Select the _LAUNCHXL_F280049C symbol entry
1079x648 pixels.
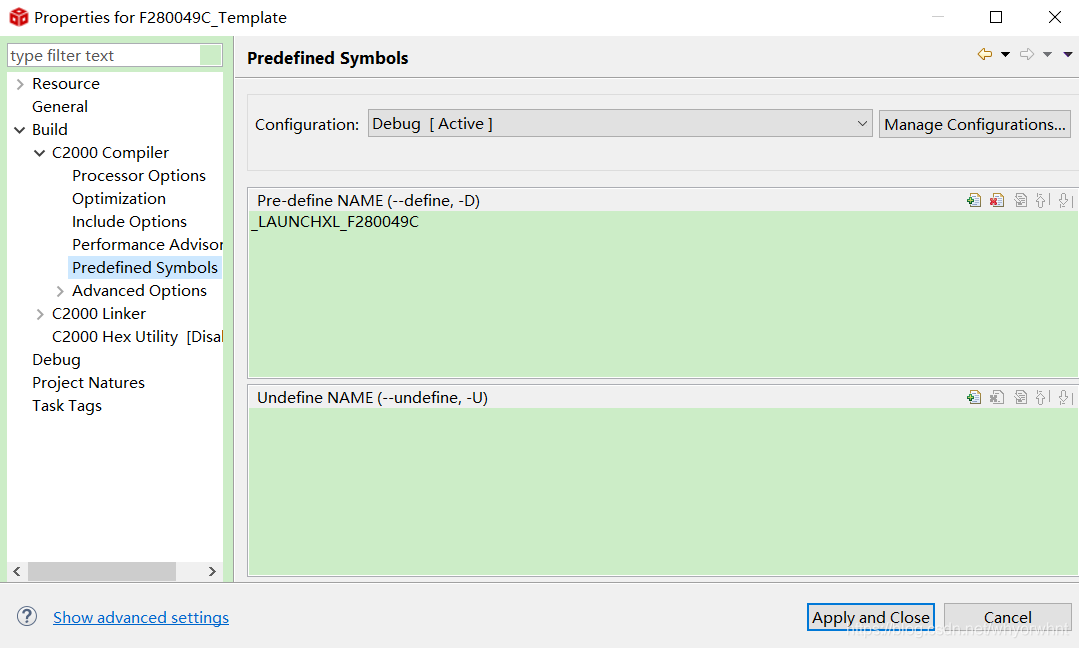pyautogui.click(x=335, y=222)
